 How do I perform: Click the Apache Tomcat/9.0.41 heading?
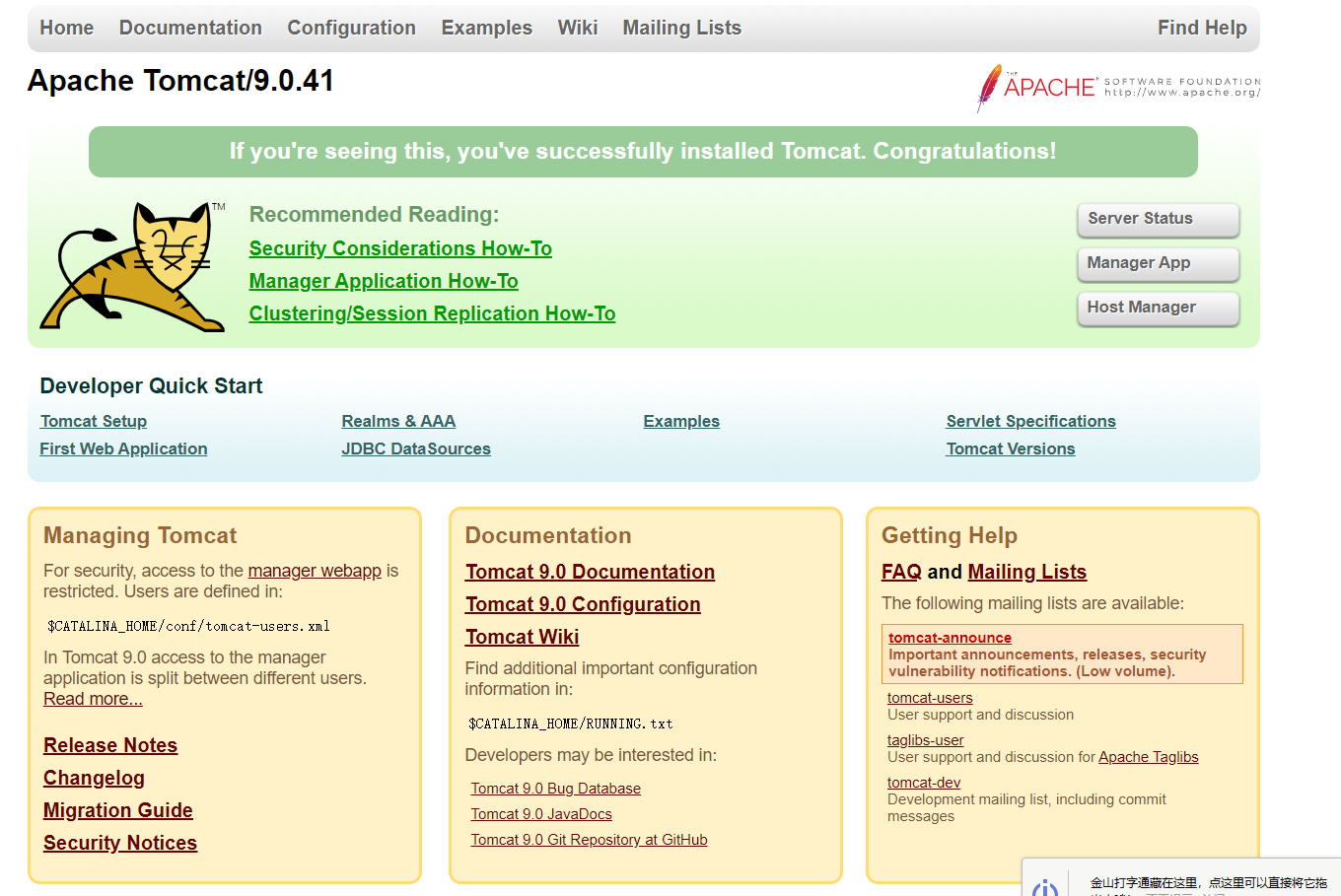pyautogui.click(x=180, y=81)
